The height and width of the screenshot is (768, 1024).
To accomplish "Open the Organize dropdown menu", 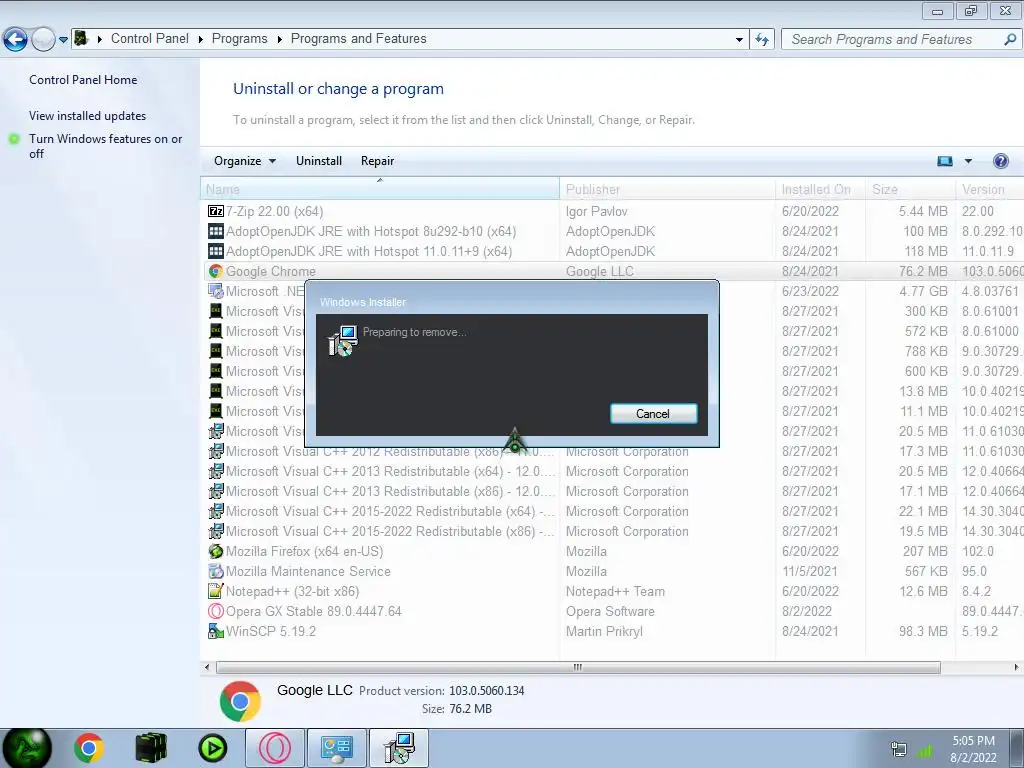I will click(x=245, y=161).
